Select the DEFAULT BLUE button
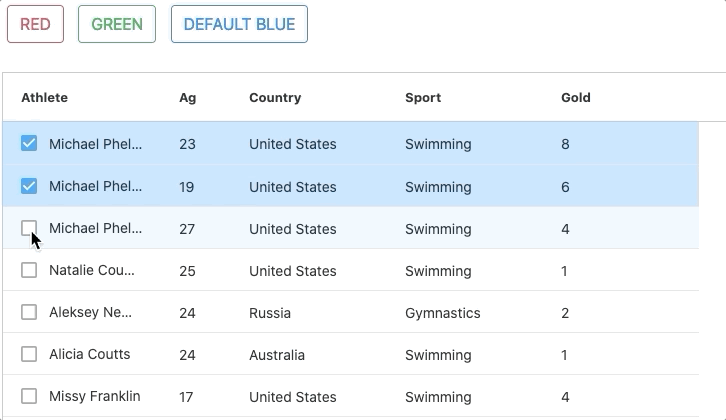 239,25
